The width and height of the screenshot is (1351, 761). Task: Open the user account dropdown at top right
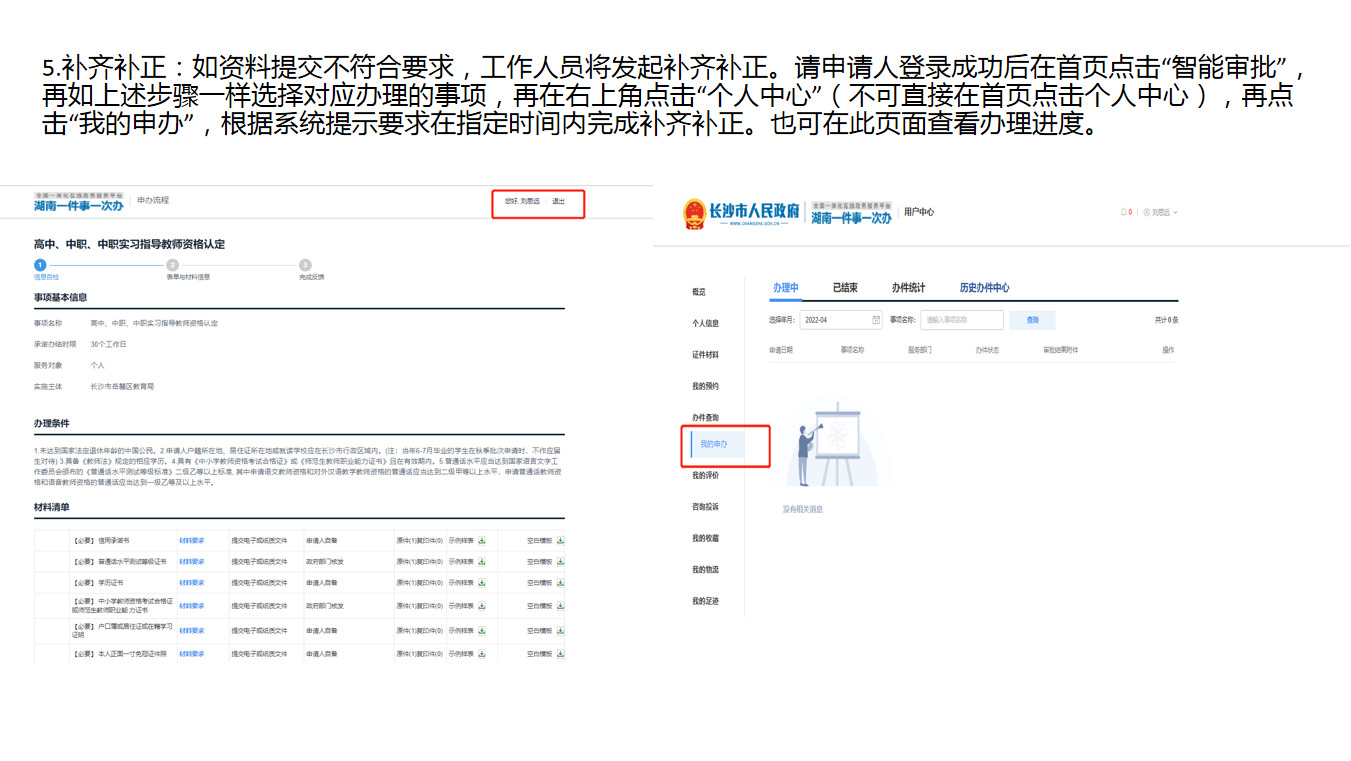point(1162,212)
